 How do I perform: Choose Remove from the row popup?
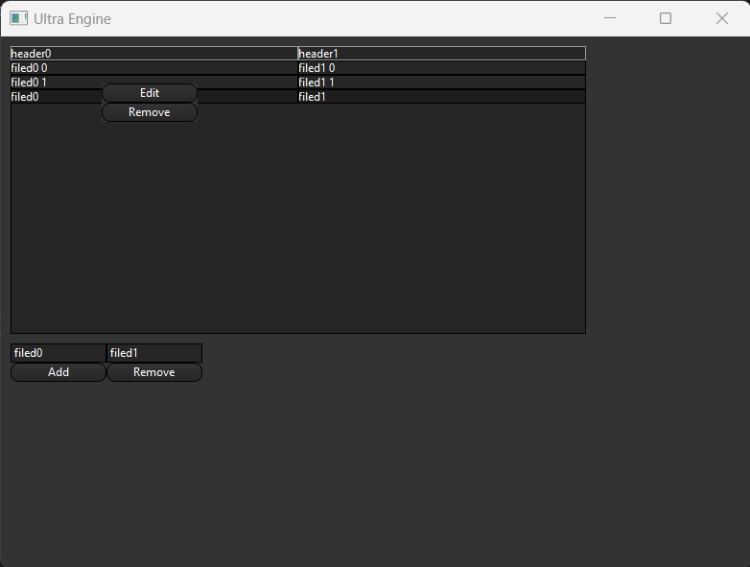(x=150, y=113)
